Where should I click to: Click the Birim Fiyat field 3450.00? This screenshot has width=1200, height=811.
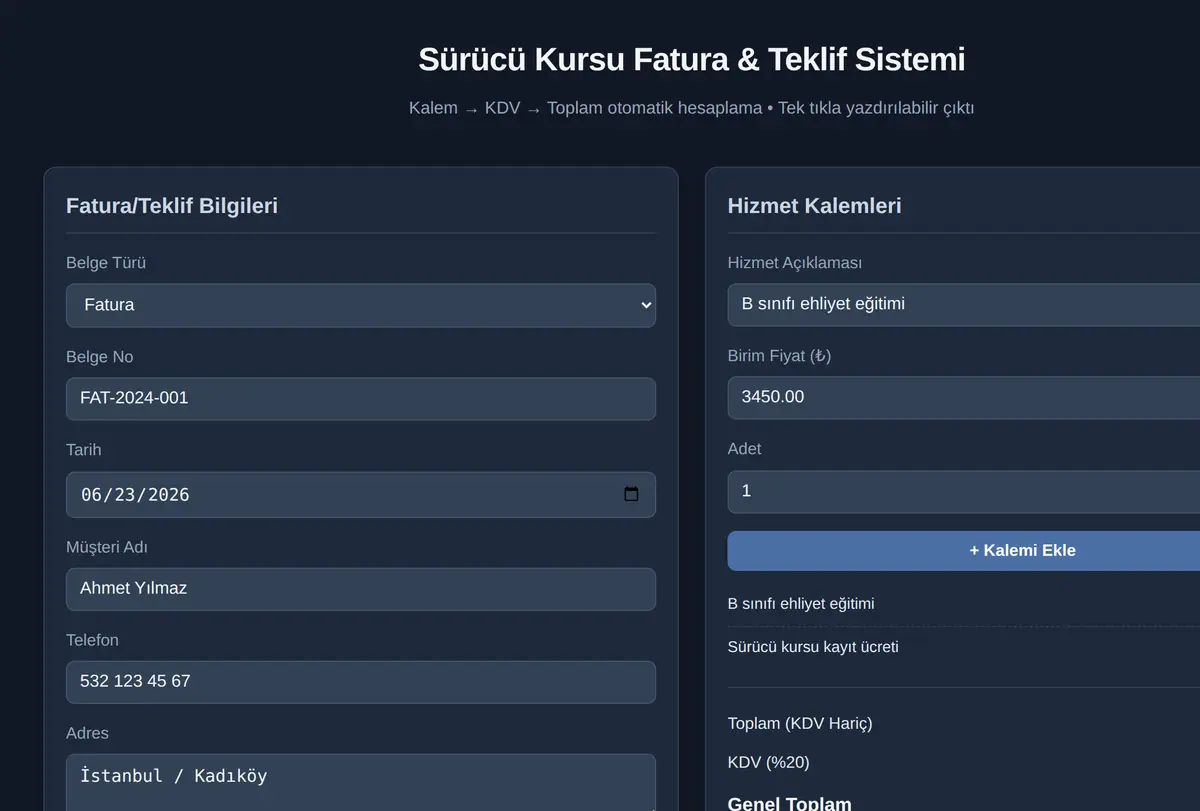click(964, 397)
